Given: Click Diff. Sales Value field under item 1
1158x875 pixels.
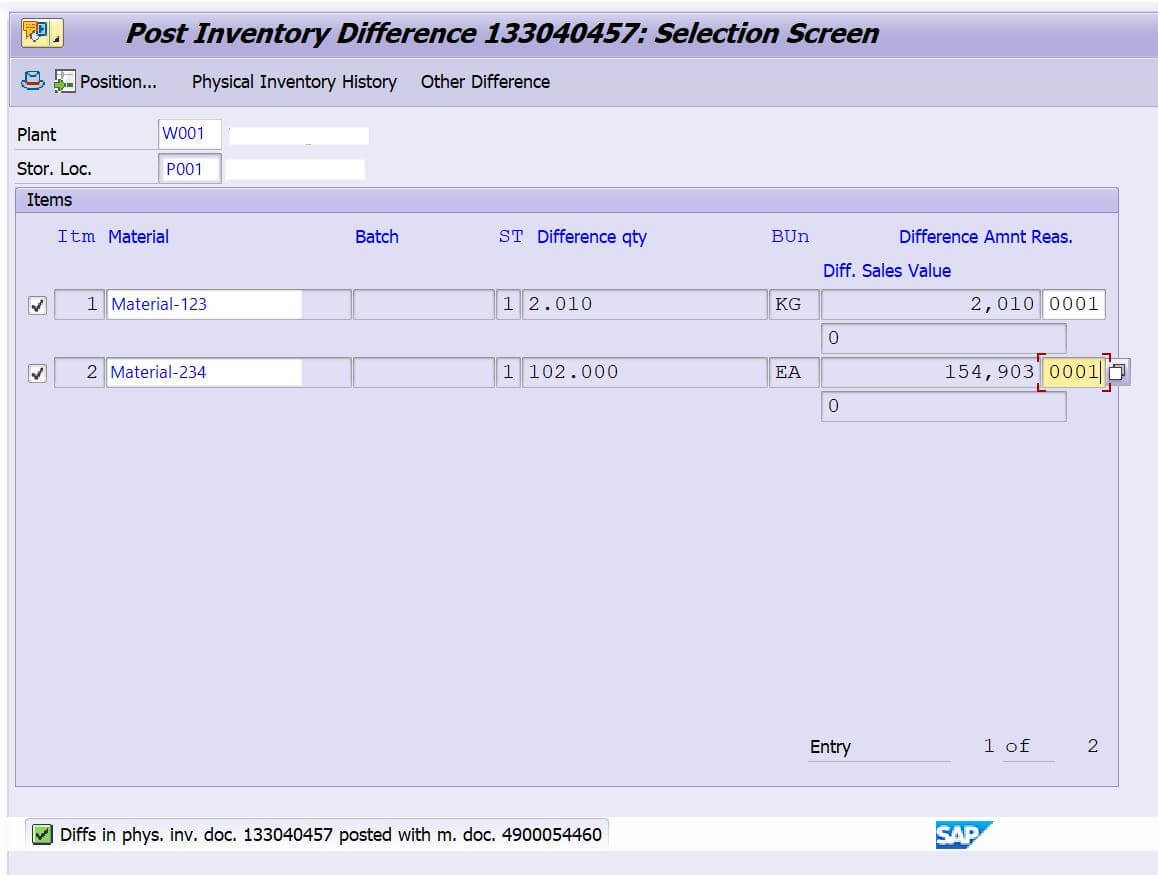Looking at the screenshot, I should coord(943,338).
